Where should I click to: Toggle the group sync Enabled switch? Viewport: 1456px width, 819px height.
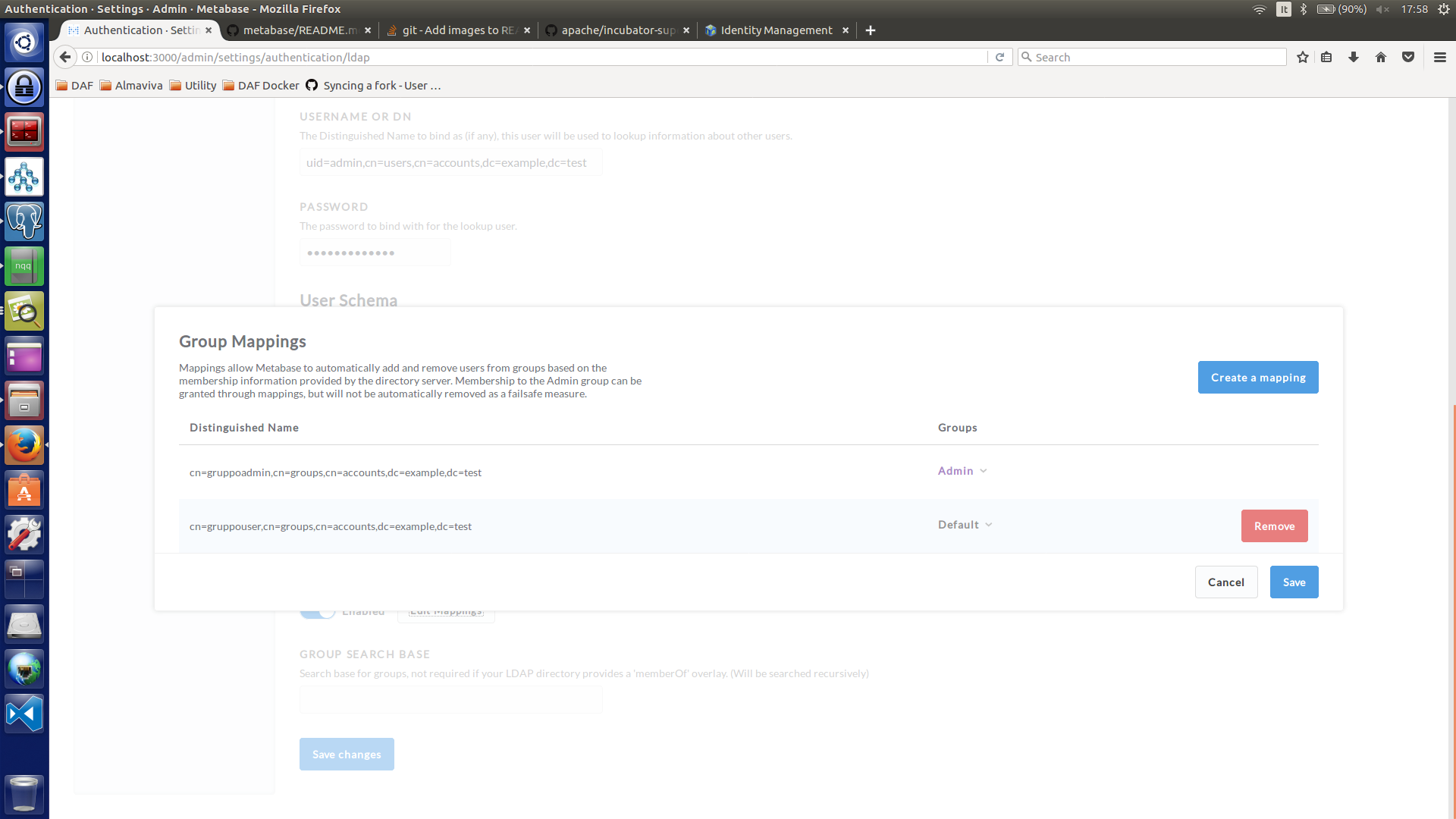(318, 613)
